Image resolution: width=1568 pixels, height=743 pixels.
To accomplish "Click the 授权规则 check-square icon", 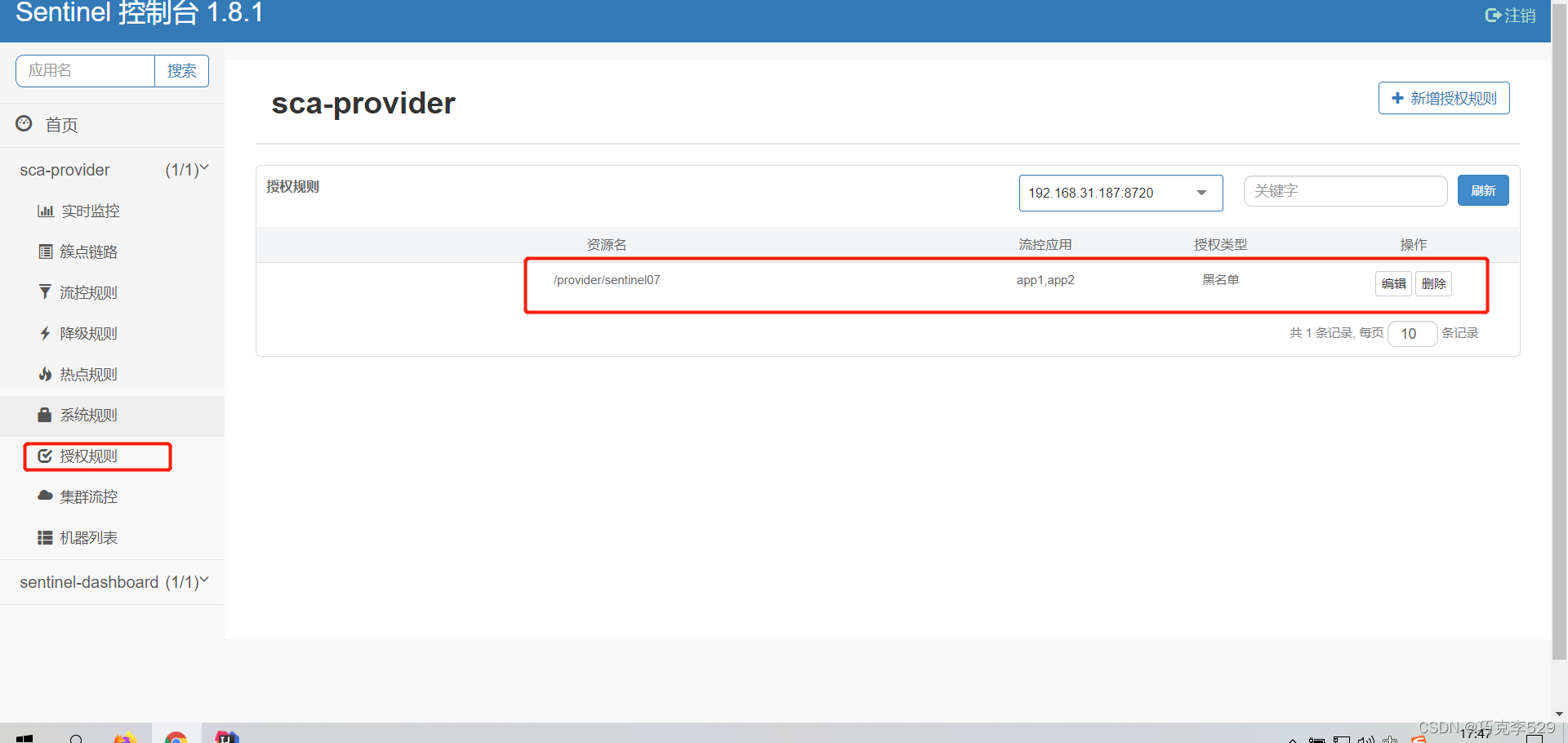I will 46,456.
